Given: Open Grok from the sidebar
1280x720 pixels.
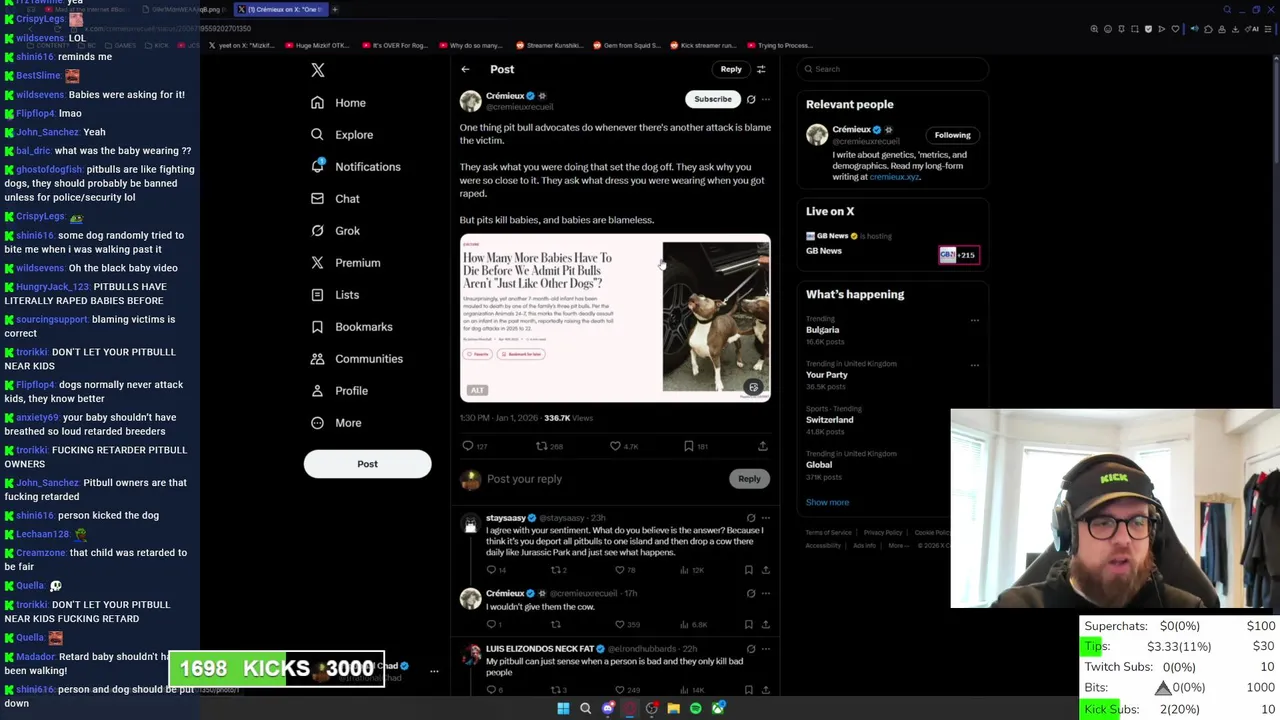Looking at the screenshot, I should point(334,231).
